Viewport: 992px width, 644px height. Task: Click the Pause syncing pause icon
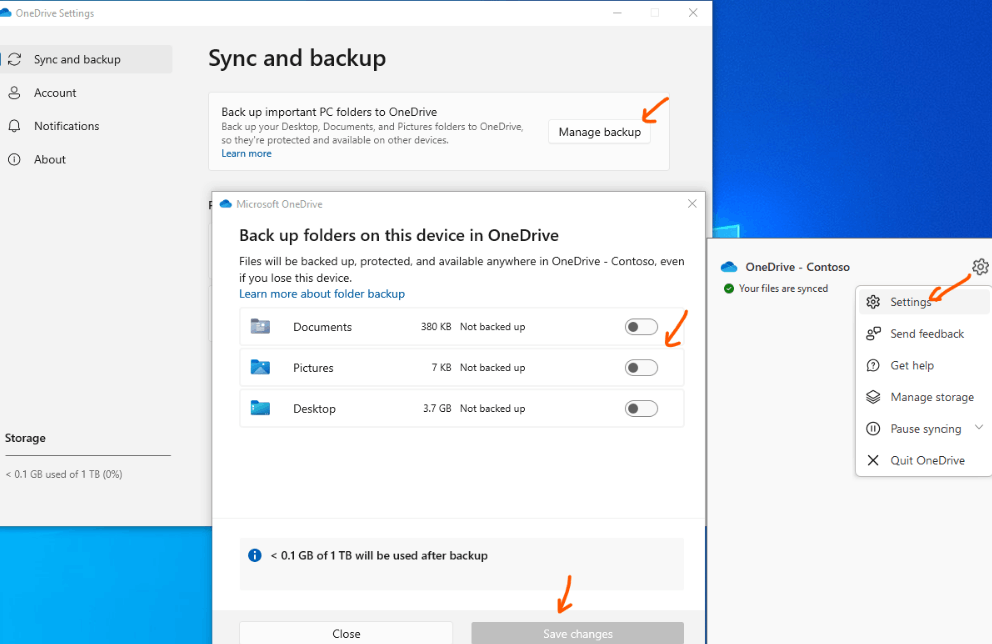click(873, 428)
